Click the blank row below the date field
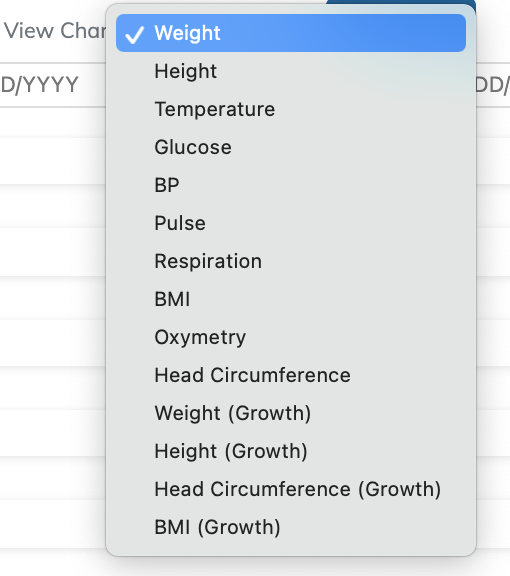Viewport: 510px width, 576px height. click(53, 123)
